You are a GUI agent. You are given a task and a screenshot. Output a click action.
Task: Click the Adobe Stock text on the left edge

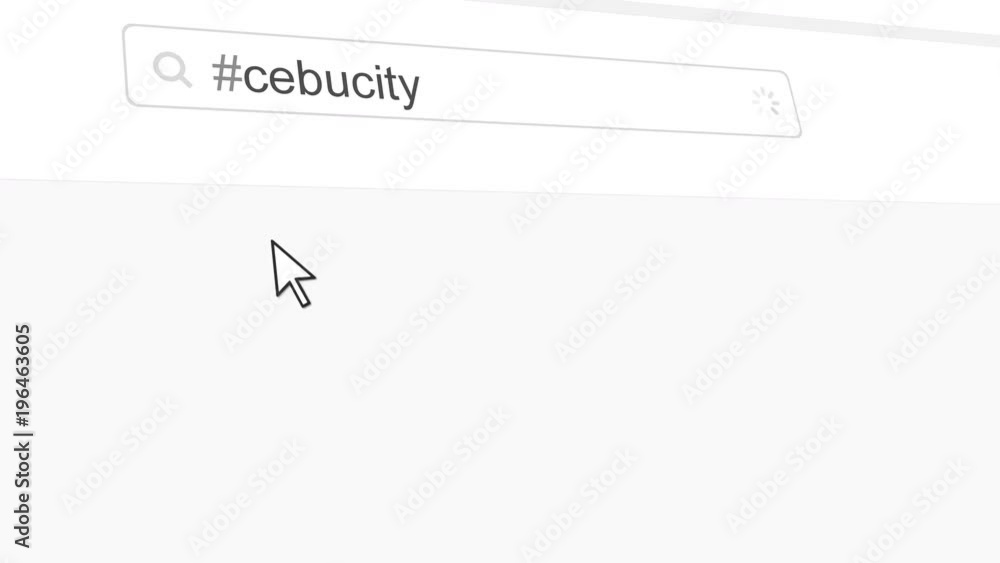tap(23, 496)
